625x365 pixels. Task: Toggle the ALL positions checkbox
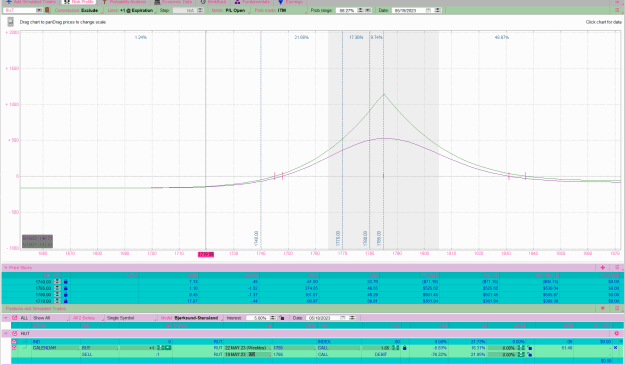tap(14, 318)
